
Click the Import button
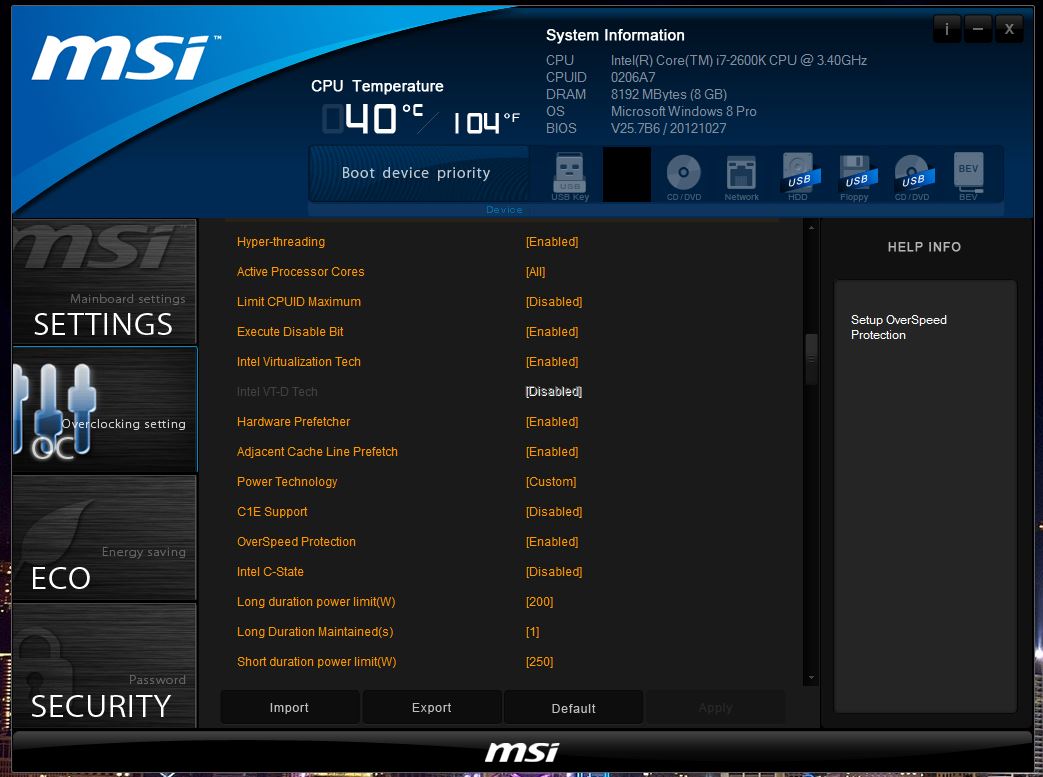click(289, 708)
